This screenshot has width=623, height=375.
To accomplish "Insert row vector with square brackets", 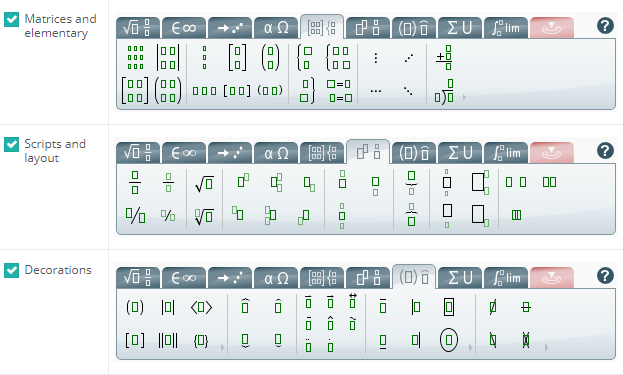I will pyautogui.click(x=237, y=91).
